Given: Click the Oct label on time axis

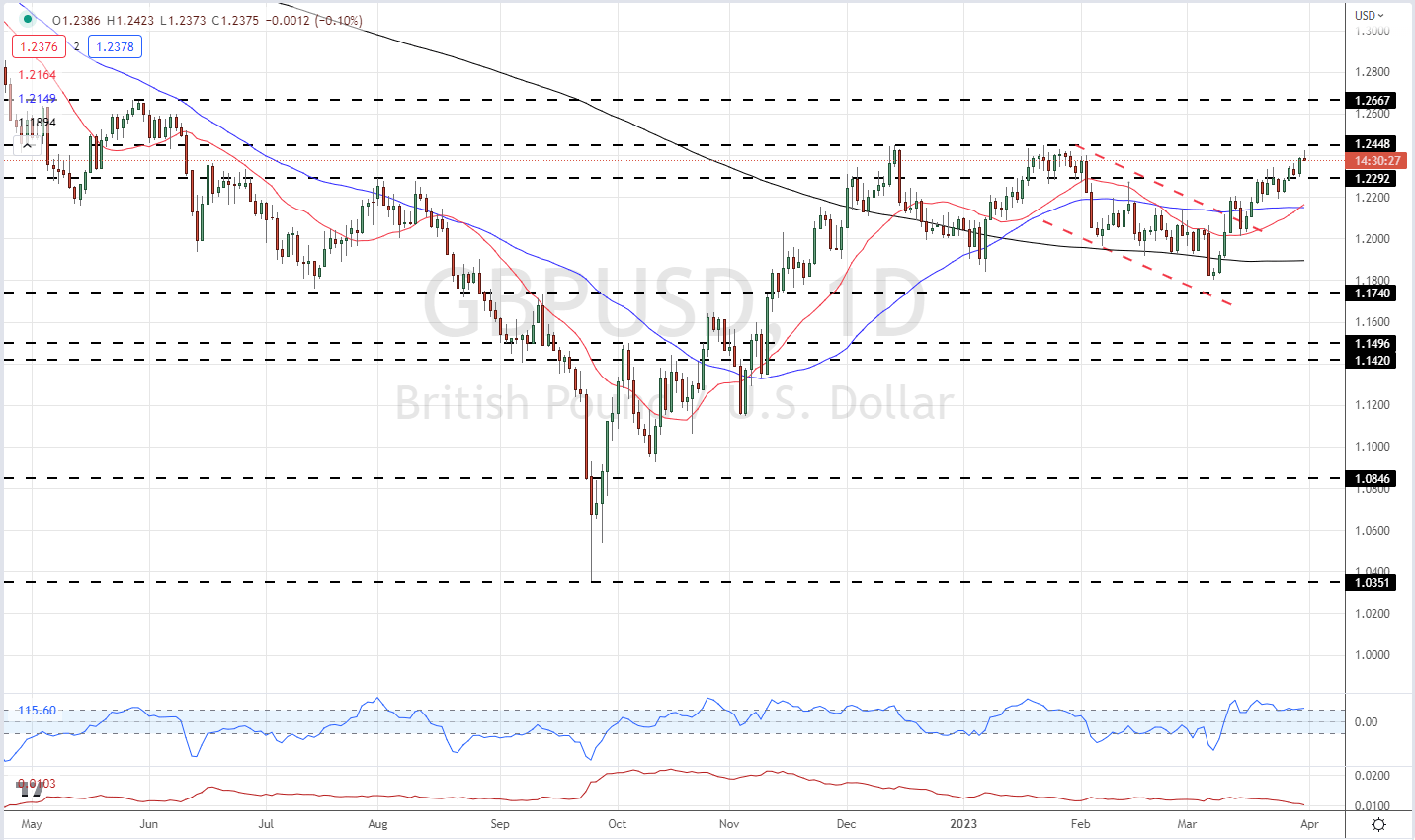Looking at the screenshot, I should point(617,823).
